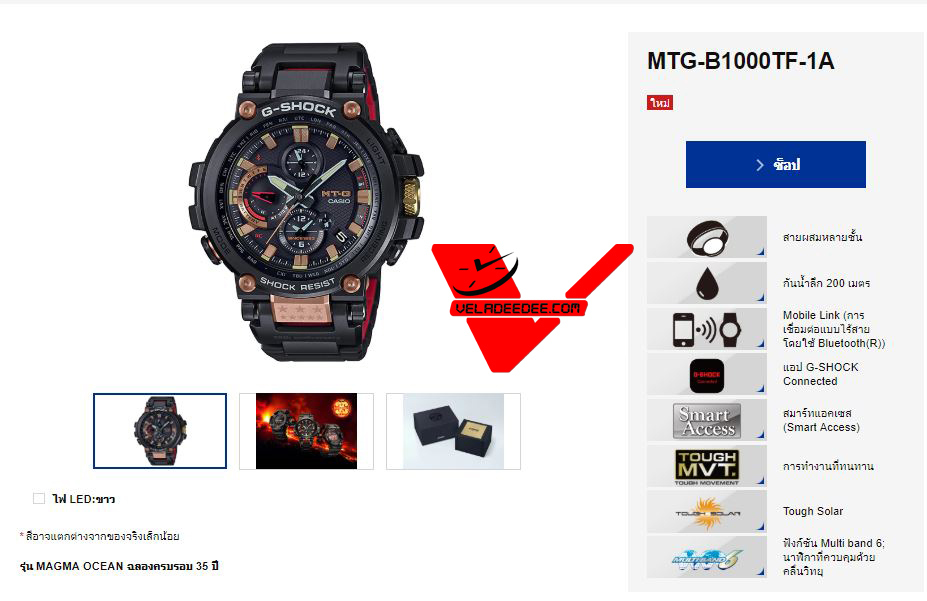
Task: Select the Tough Solar text label
Action: (x=813, y=511)
